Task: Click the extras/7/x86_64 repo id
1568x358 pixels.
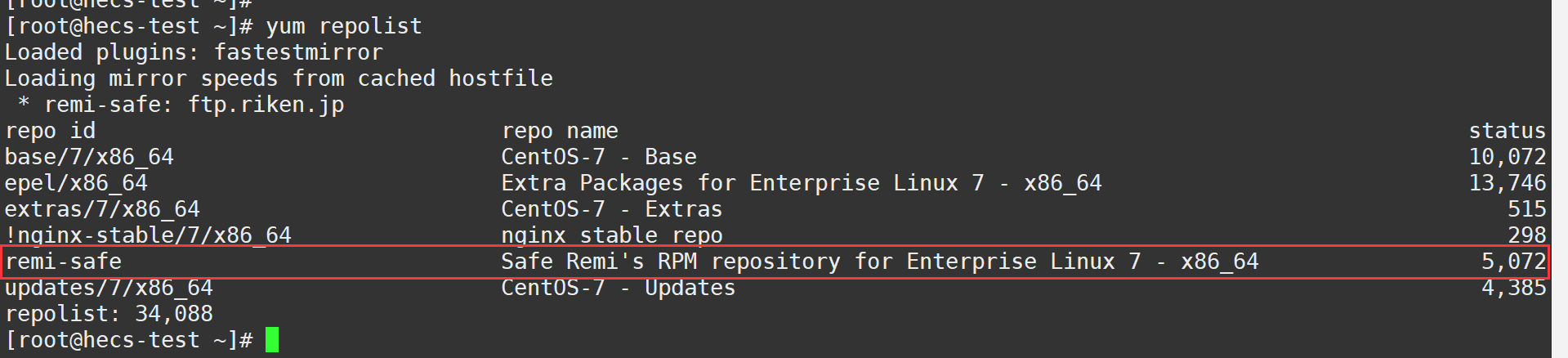Action: click(x=102, y=209)
